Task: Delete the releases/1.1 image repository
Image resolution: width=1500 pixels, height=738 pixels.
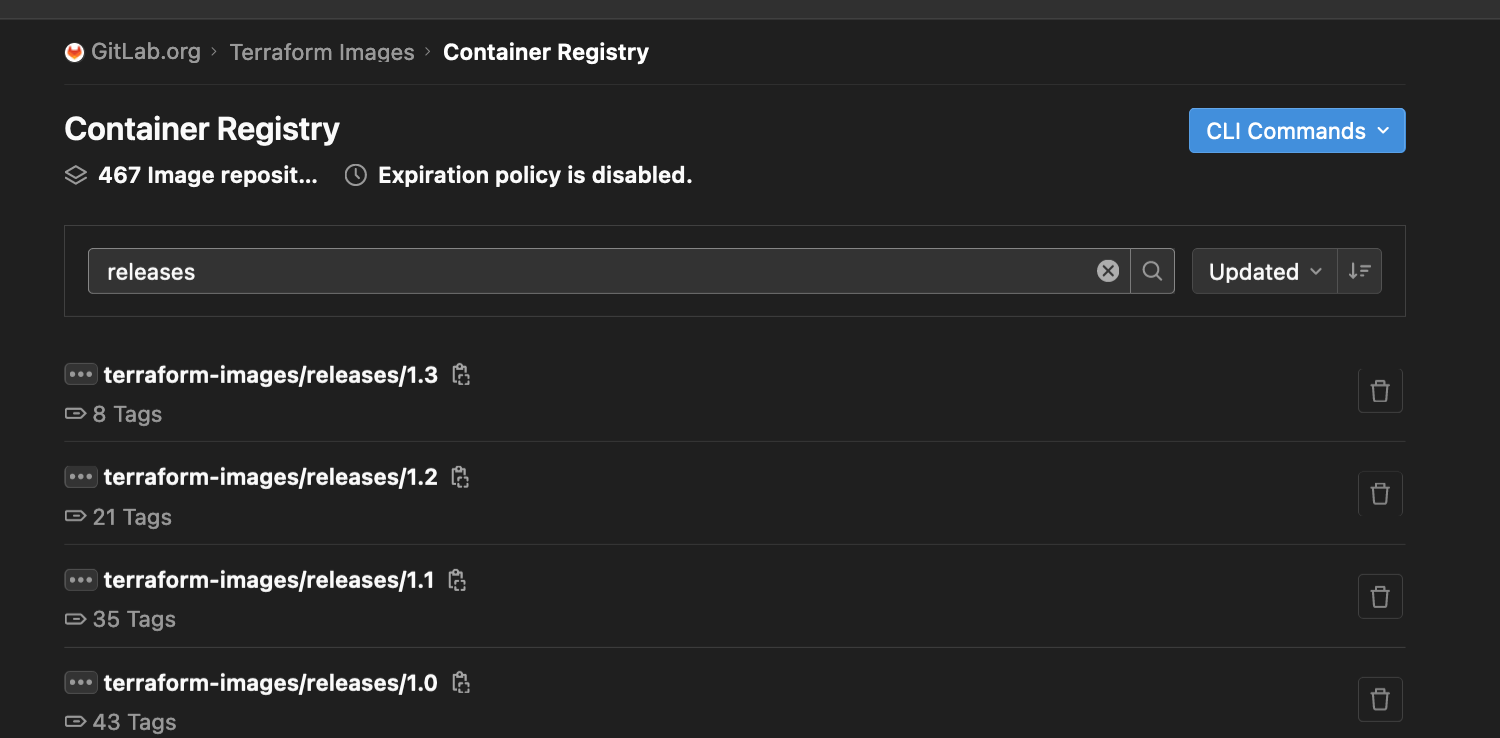Action: point(1380,597)
